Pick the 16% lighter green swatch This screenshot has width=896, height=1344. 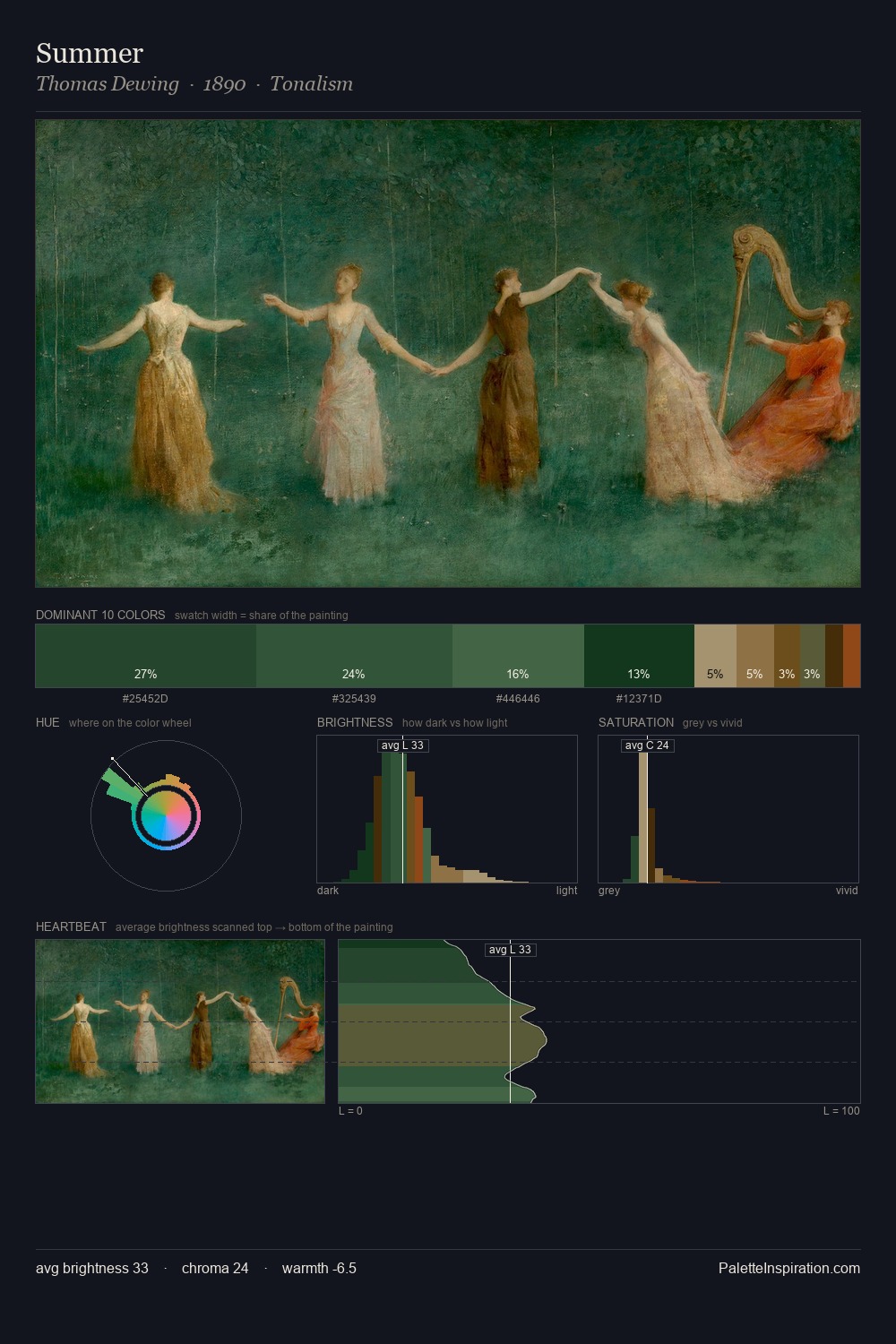coord(518,656)
